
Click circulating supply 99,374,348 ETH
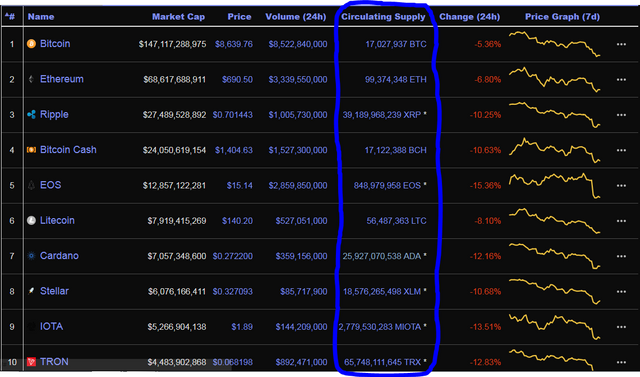coord(396,80)
